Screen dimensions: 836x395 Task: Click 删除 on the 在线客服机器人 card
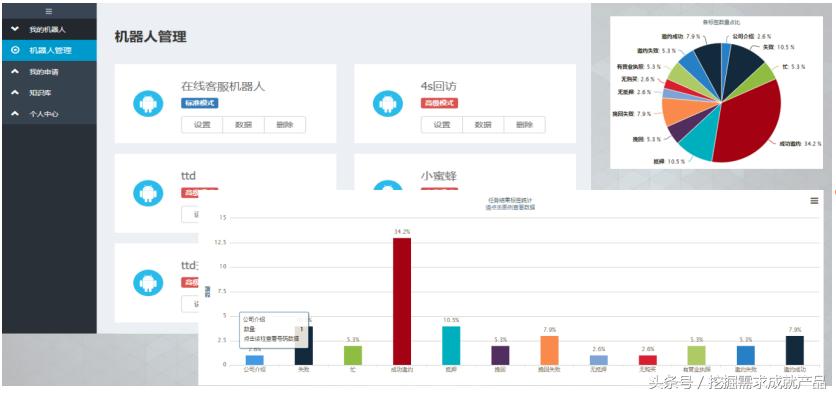tap(285, 125)
